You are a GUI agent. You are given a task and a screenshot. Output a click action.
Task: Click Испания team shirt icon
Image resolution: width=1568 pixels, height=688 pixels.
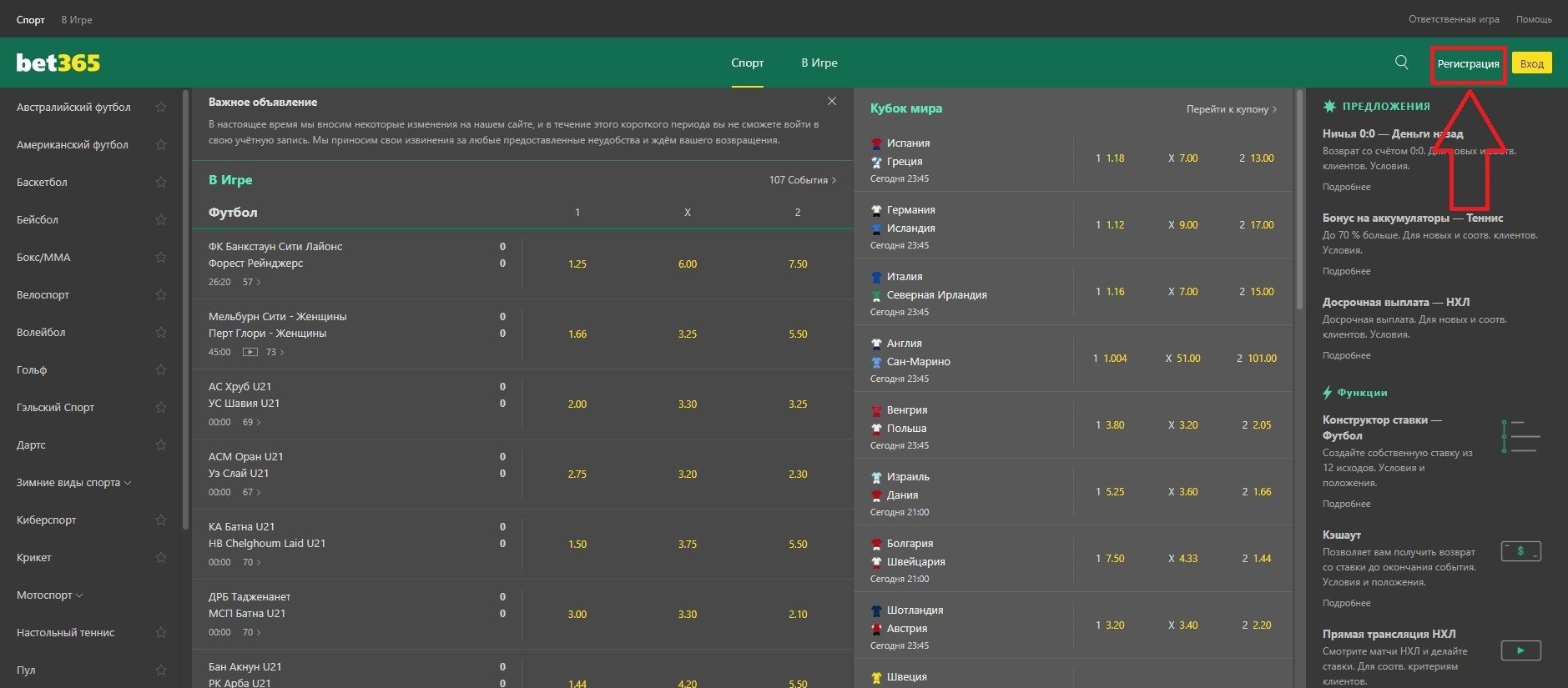coord(876,143)
